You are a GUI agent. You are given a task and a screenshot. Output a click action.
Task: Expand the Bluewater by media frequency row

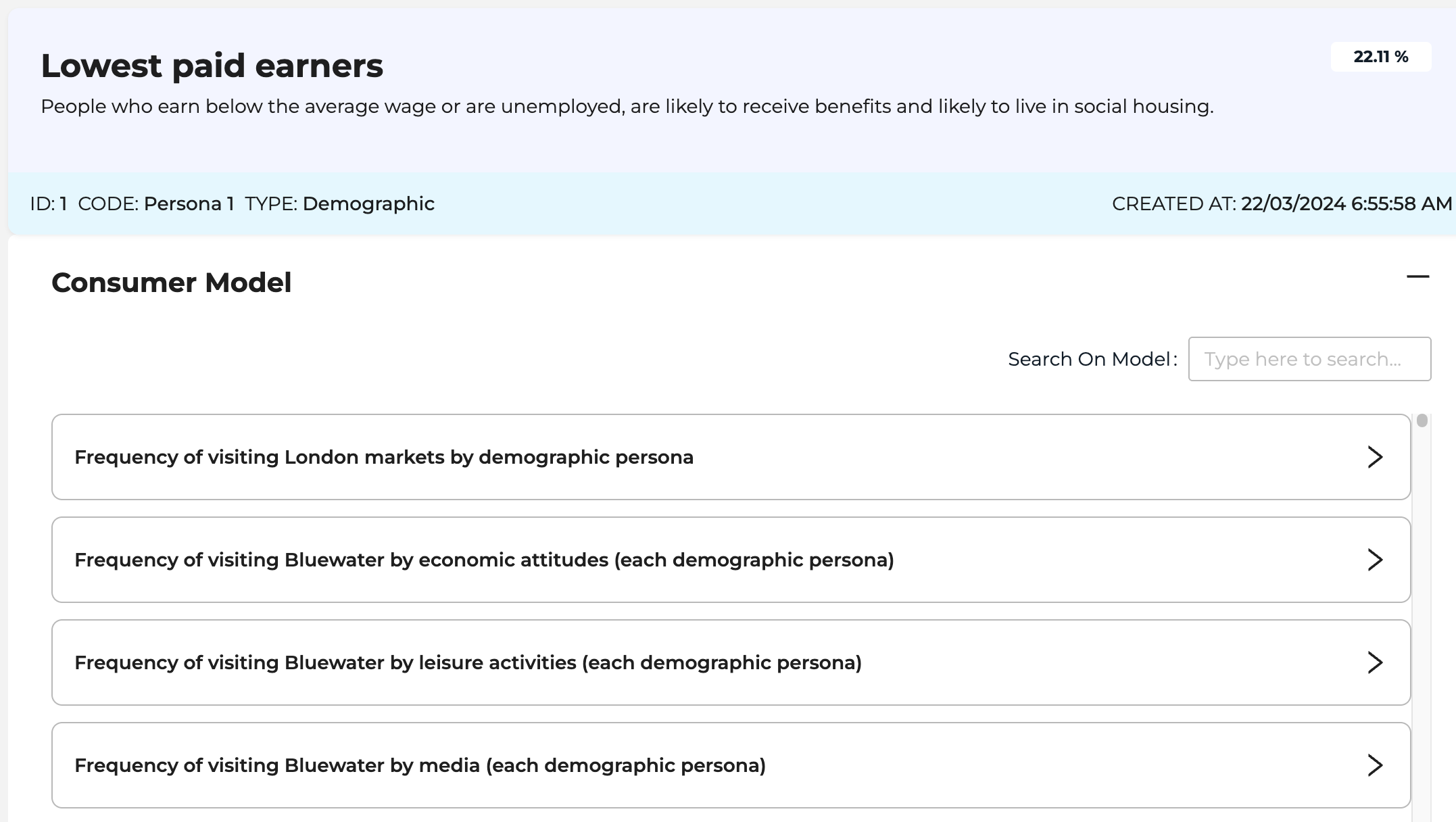pyautogui.click(x=420, y=765)
